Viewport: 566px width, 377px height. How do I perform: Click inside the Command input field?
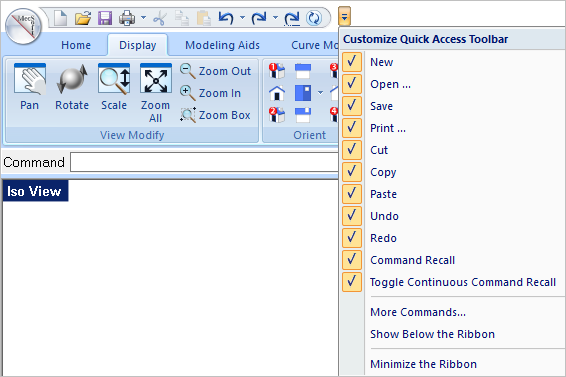coord(204,162)
